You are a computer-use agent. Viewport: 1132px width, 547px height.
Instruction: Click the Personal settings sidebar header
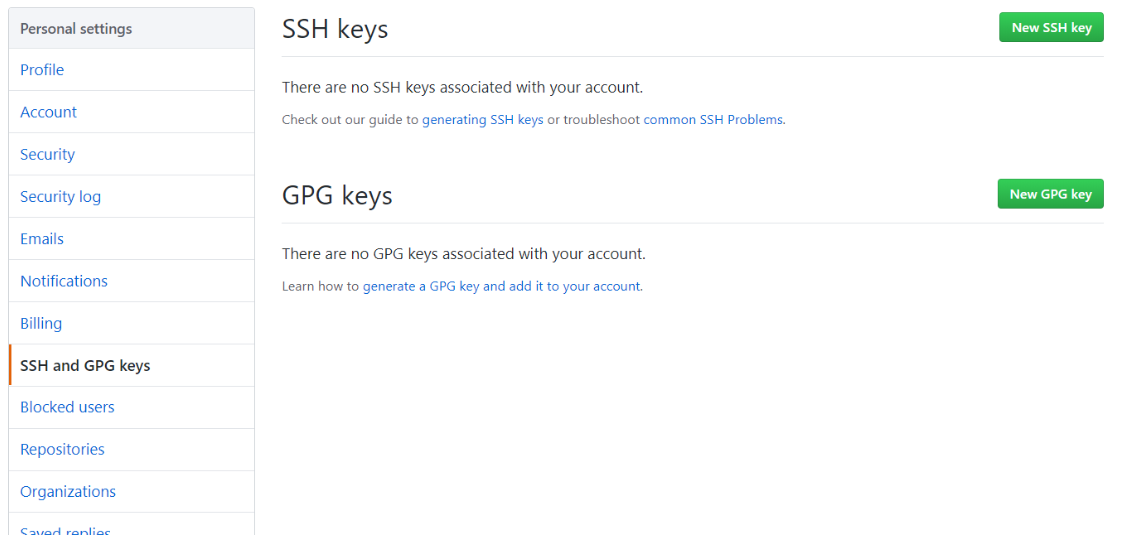(x=76, y=29)
